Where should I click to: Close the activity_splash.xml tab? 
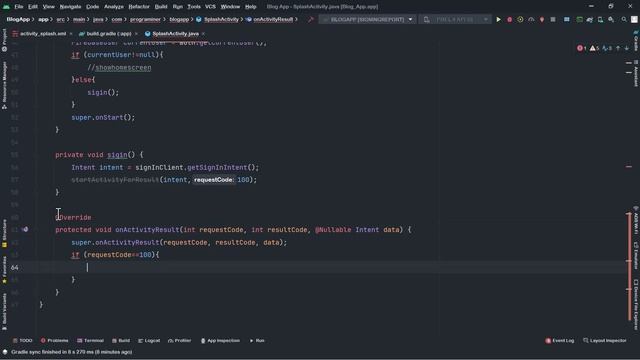71,33
